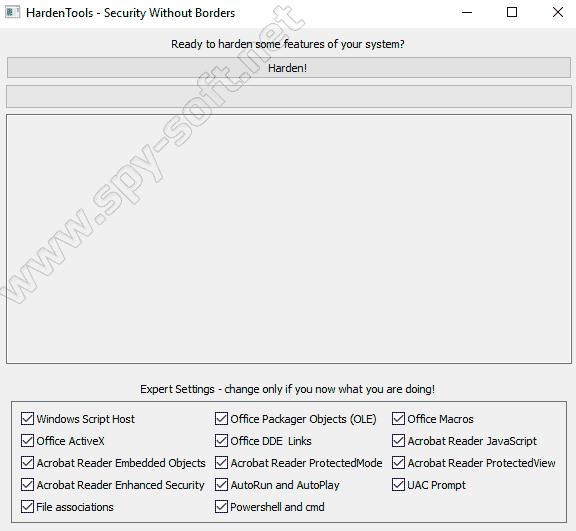Image resolution: width=576 pixels, height=531 pixels.
Task: Toggle Acrobat Reader Enhanced Security checkbox
Action: pos(27,485)
